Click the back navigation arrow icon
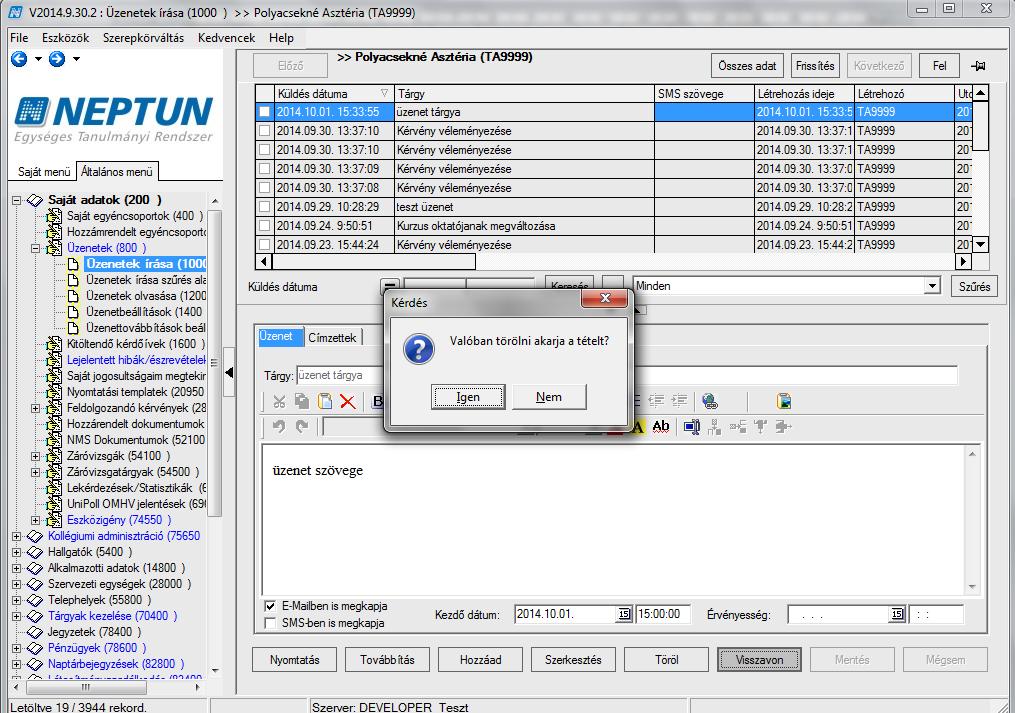 [19, 59]
